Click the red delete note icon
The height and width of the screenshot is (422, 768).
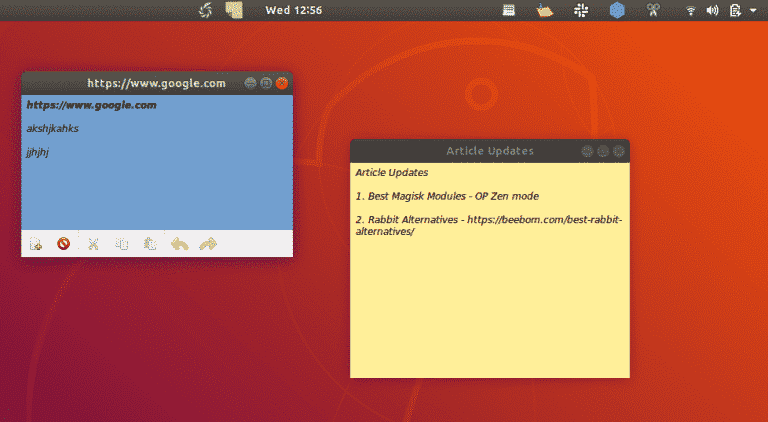(64, 243)
